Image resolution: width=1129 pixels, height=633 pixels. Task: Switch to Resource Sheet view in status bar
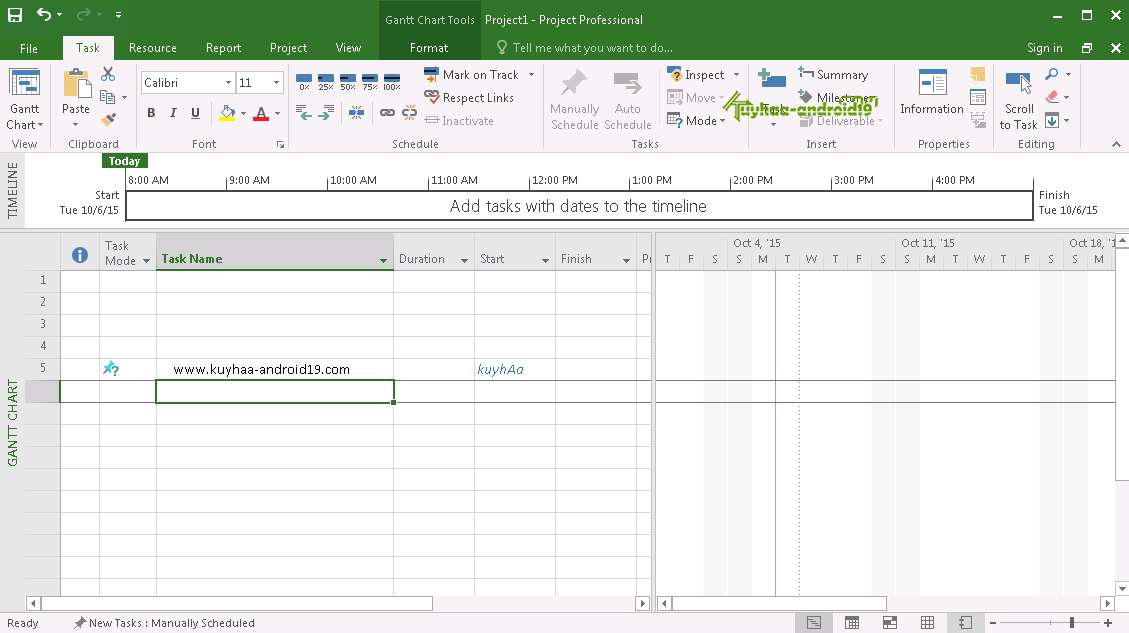927,623
